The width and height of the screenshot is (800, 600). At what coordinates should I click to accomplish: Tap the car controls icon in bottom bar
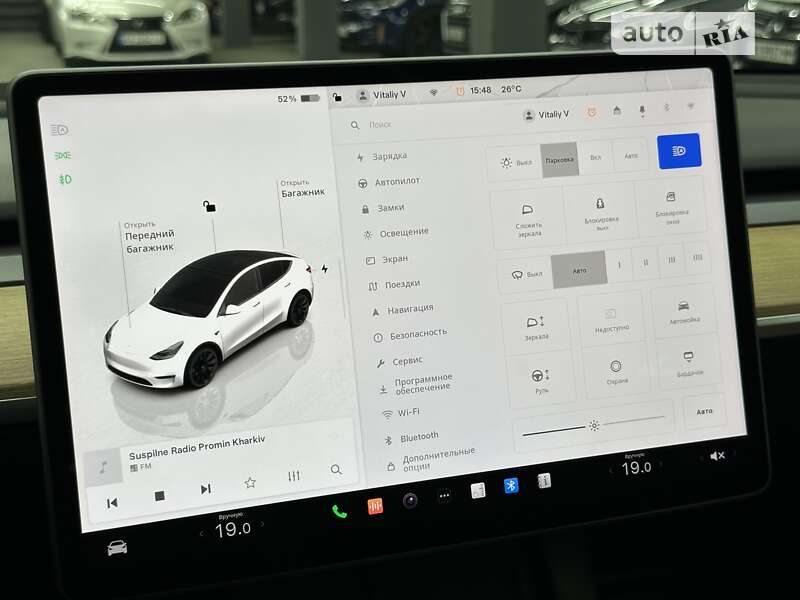(x=117, y=548)
